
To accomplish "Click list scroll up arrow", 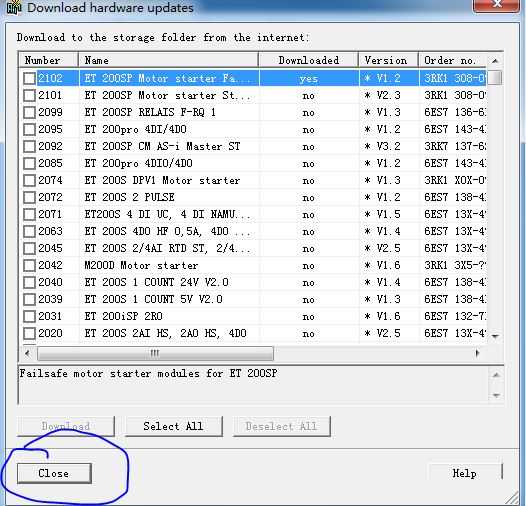I will click(495, 61).
